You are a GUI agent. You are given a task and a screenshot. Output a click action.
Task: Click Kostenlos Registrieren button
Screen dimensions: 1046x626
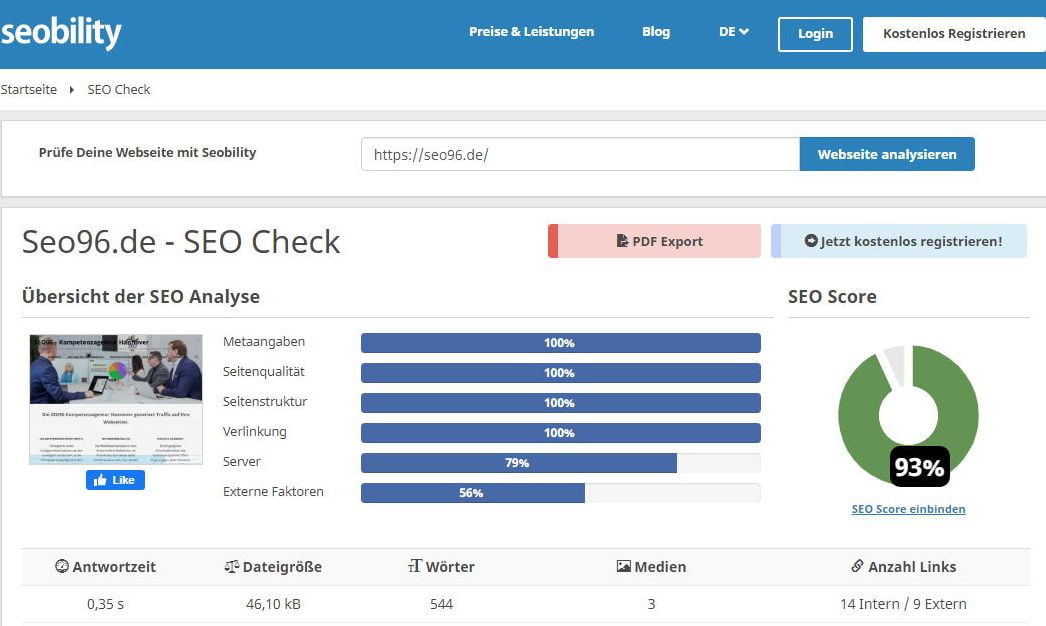pyautogui.click(x=953, y=34)
